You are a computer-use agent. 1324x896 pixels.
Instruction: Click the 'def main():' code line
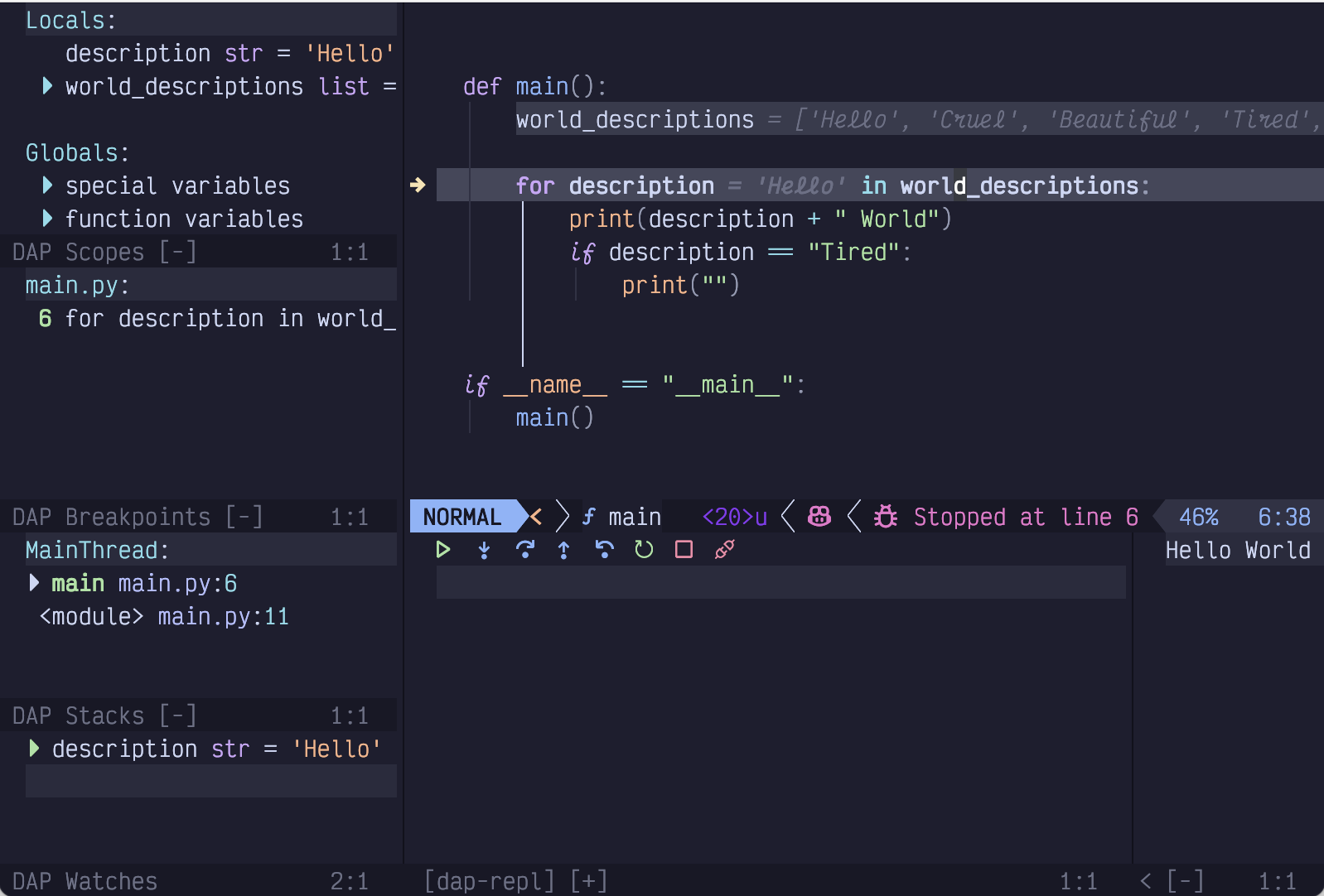[535, 86]
